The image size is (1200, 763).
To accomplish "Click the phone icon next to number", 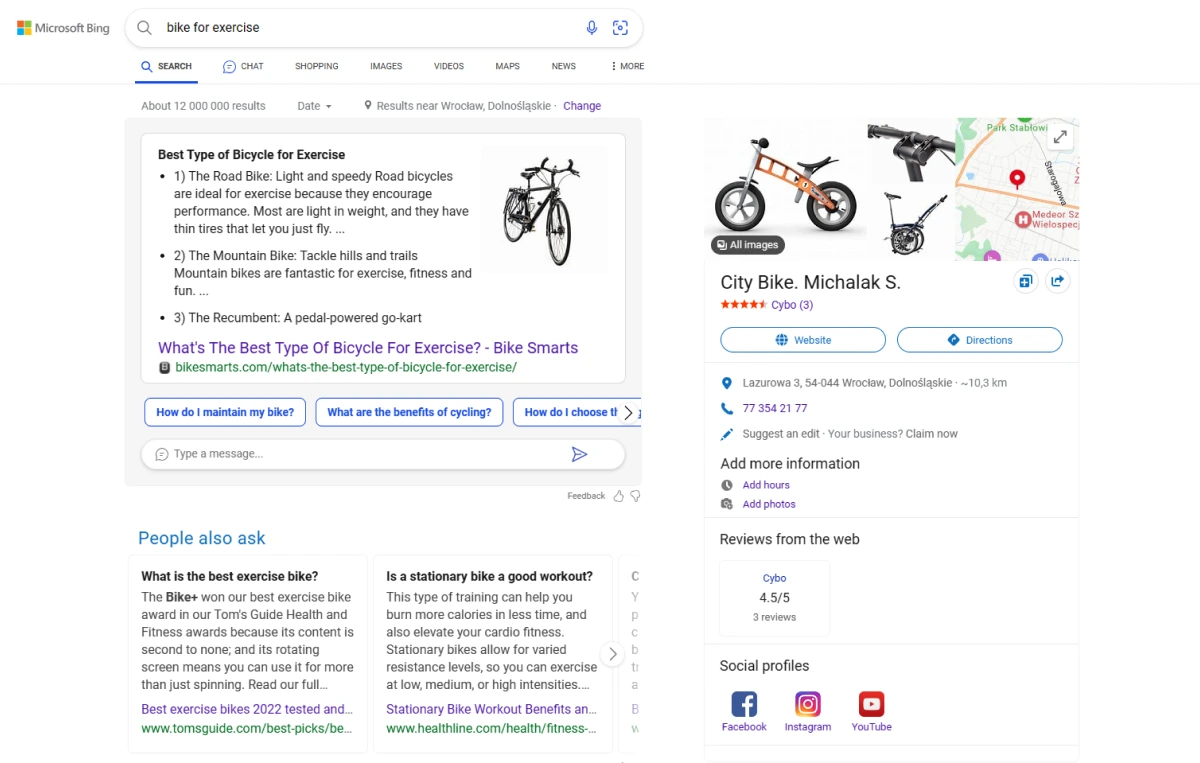I will [x=727, y=408].
